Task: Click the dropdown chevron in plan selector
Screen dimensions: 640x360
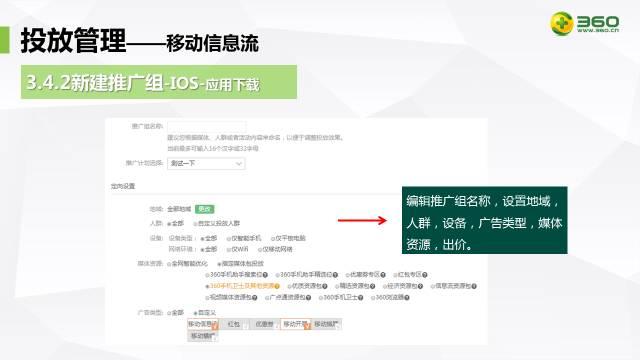Action: pos(239,164)
